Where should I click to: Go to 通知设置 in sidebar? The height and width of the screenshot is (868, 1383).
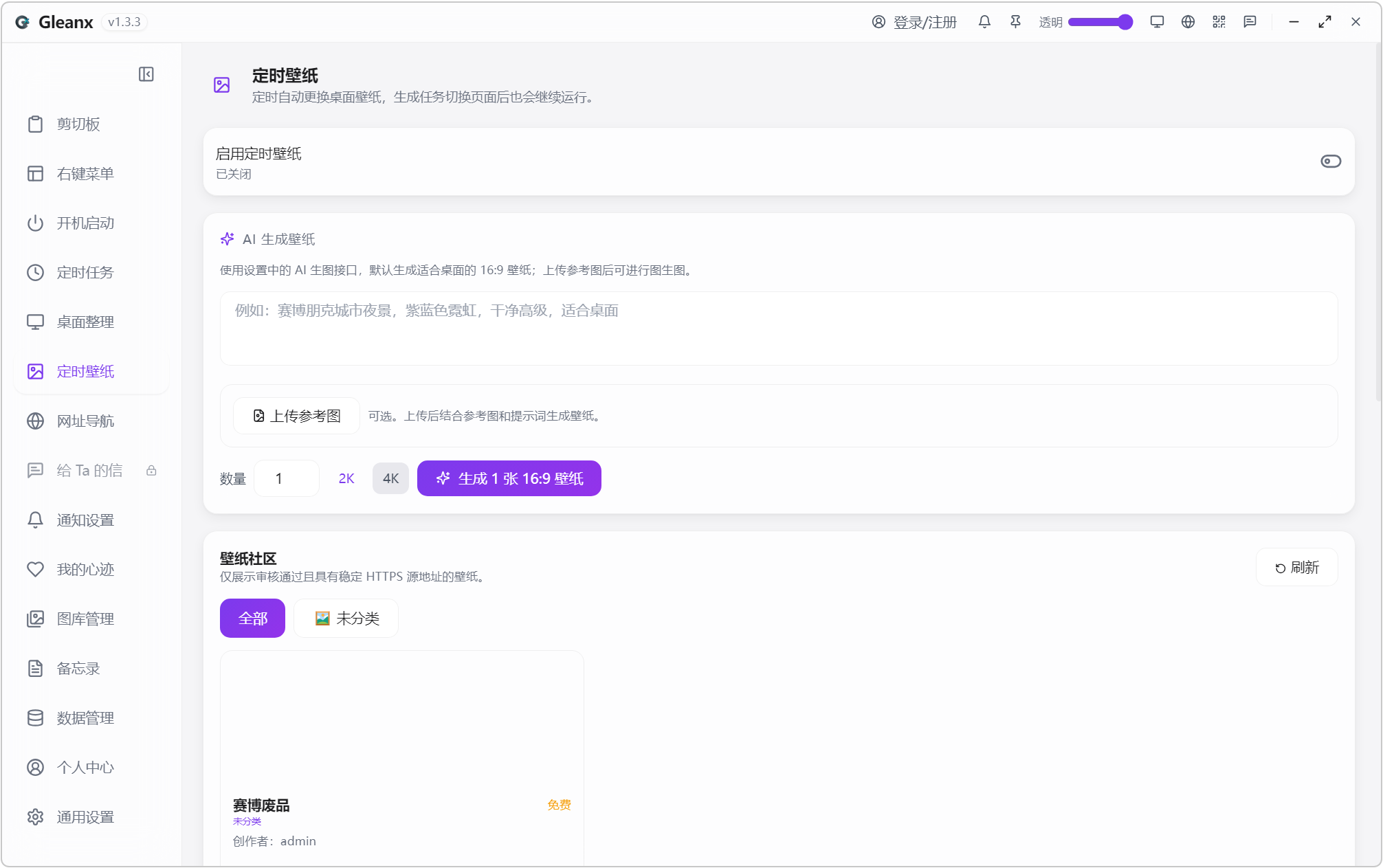pos(91,520)
